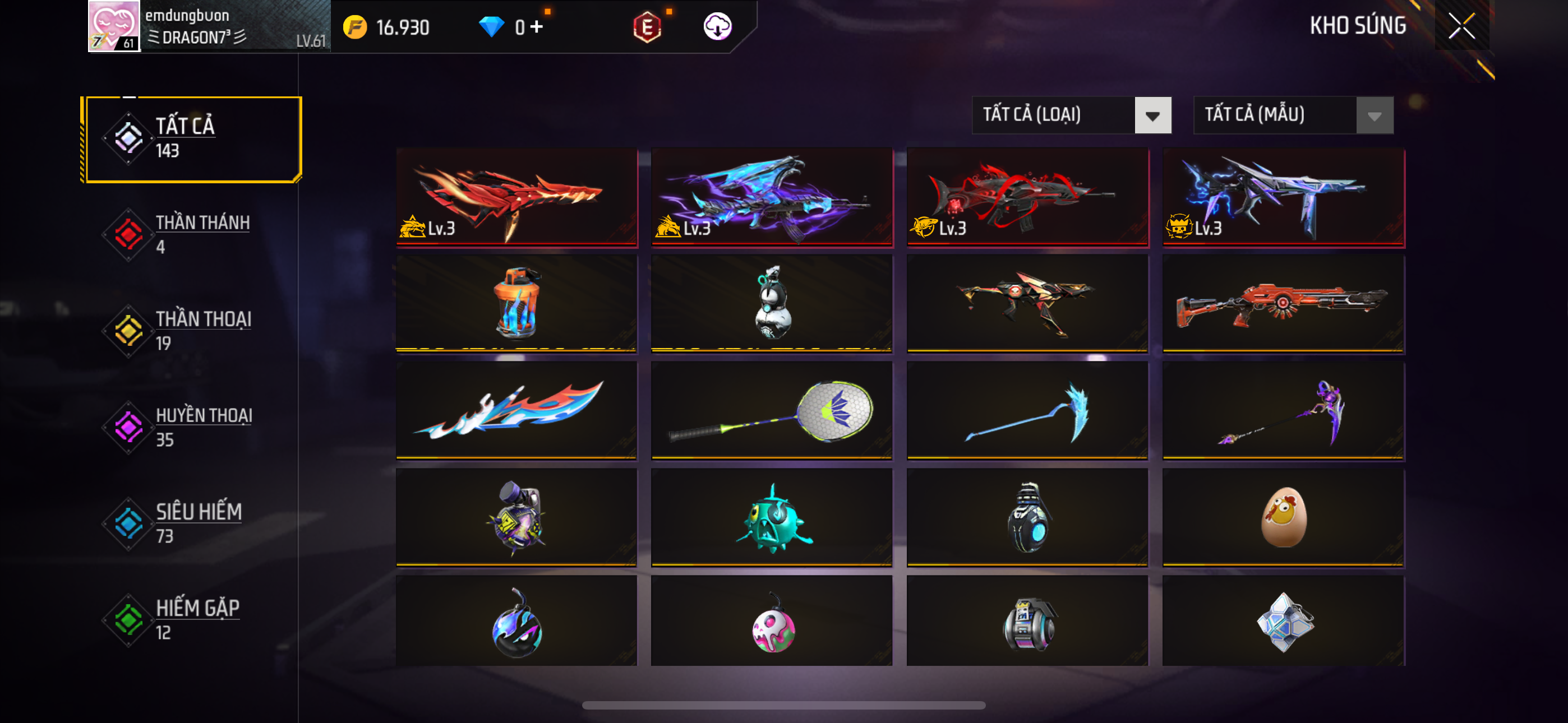
Task: Open the emdungbuon player avatar
Action: tap(114, 26)
